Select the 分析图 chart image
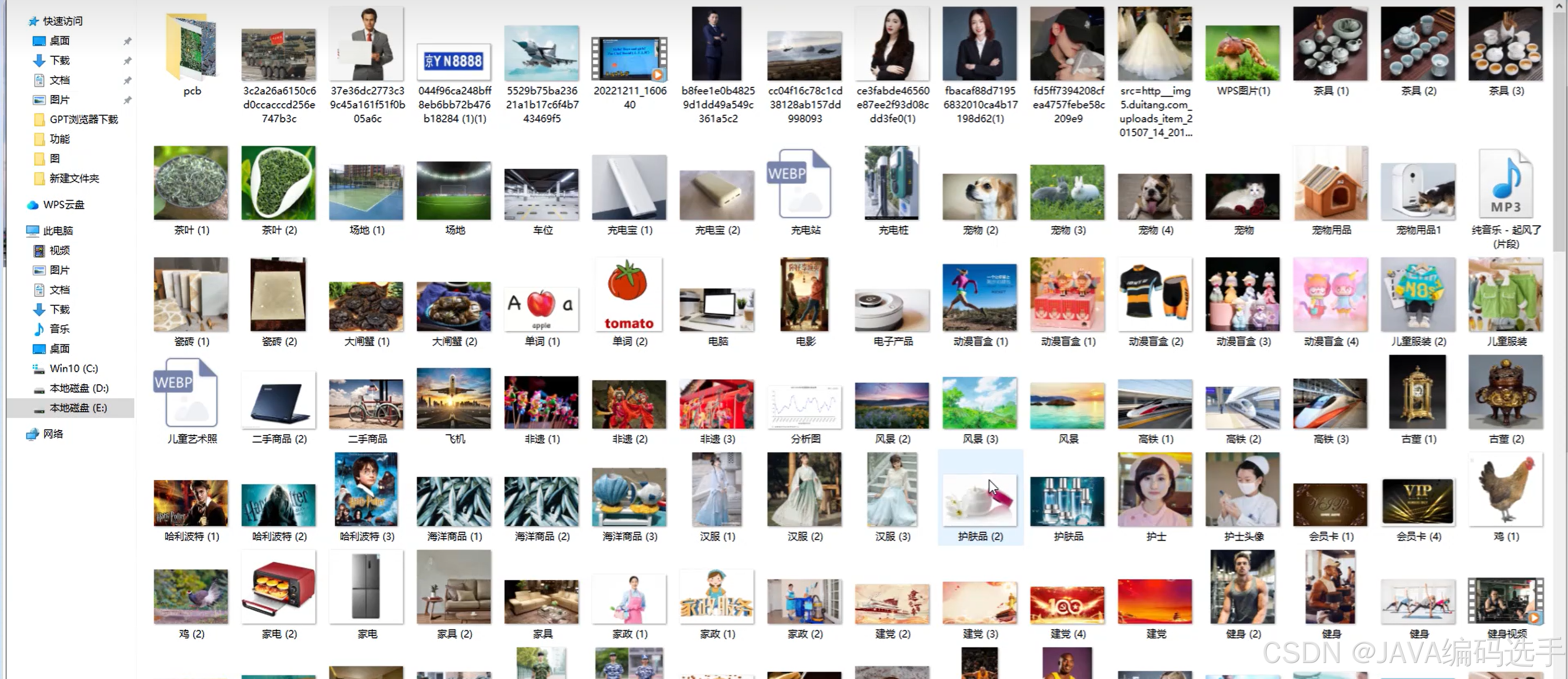 [x=805, y=407]
